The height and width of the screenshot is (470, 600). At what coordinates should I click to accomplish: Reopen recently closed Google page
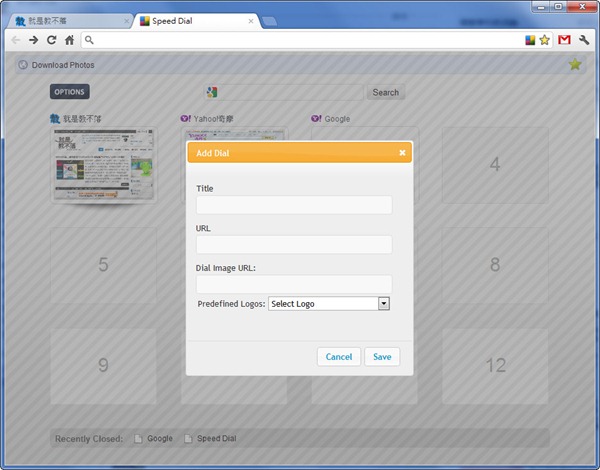[153, 439]
